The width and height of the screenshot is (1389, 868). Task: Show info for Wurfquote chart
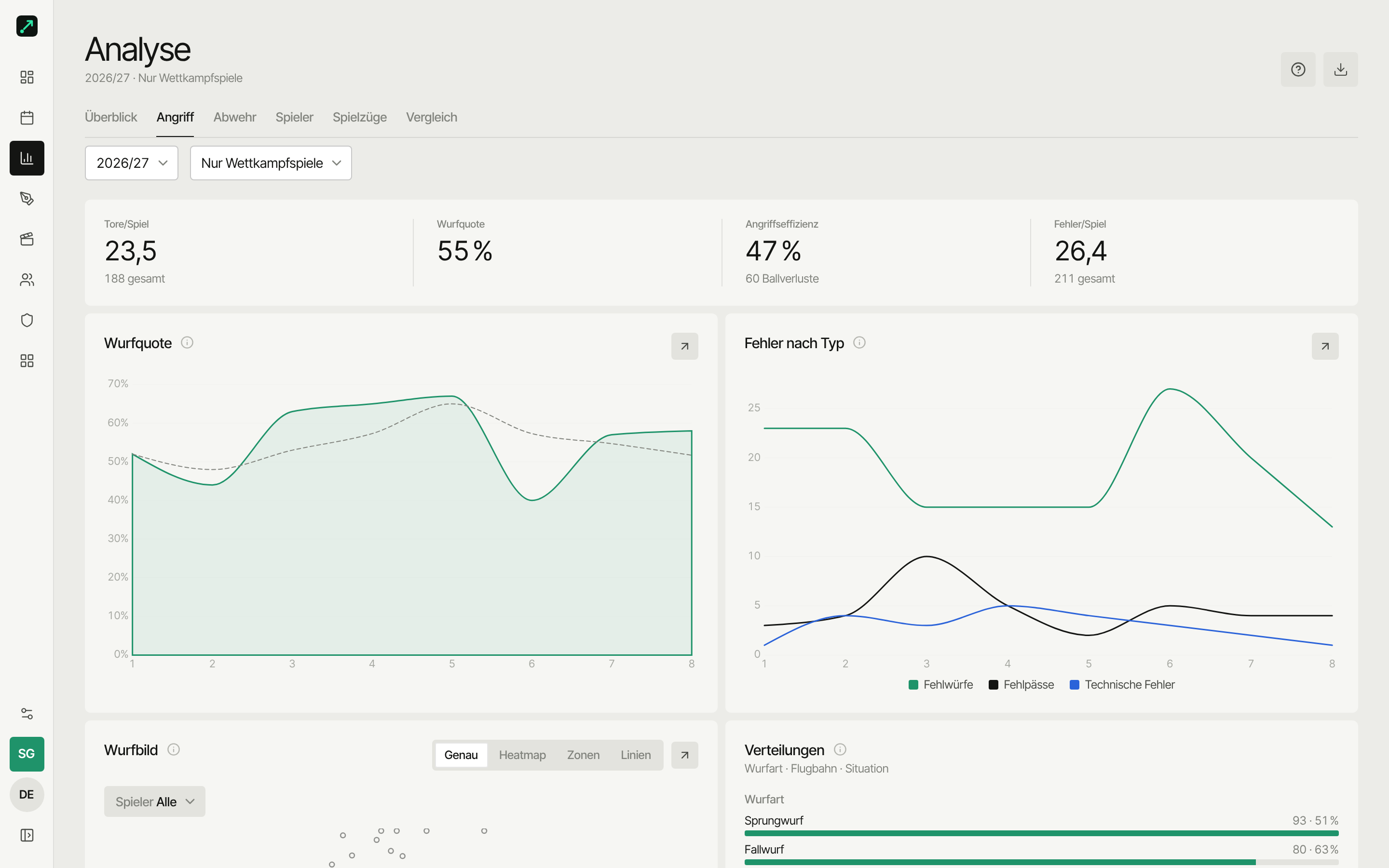pos(187,343)
